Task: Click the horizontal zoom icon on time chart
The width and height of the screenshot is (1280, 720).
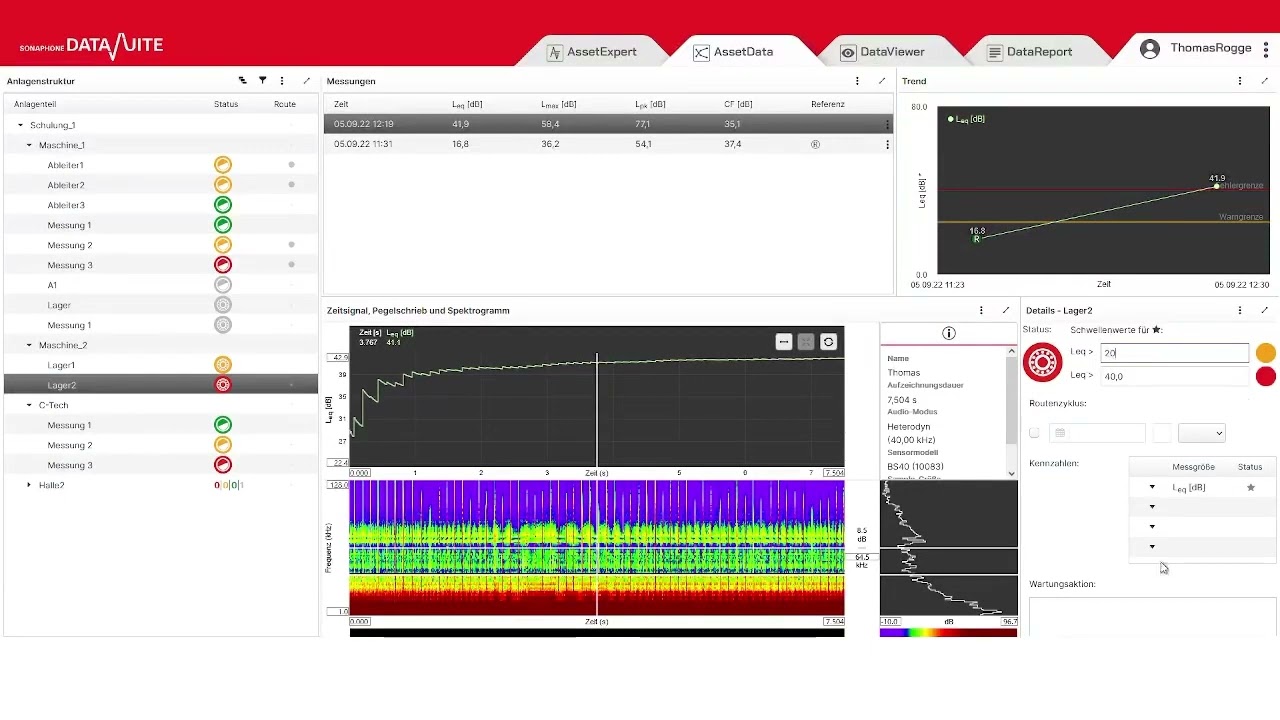Action: (x=784, y=342)
